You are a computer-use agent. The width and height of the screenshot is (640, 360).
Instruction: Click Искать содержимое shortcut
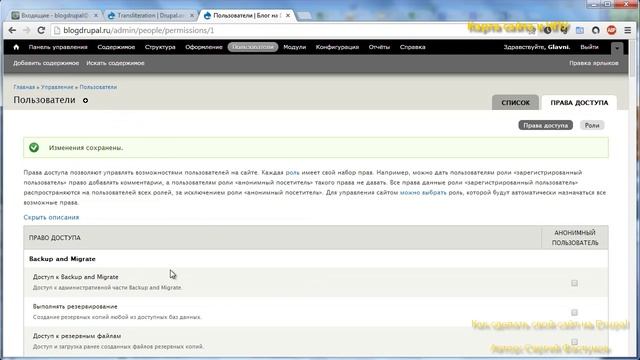pos(115,63)
